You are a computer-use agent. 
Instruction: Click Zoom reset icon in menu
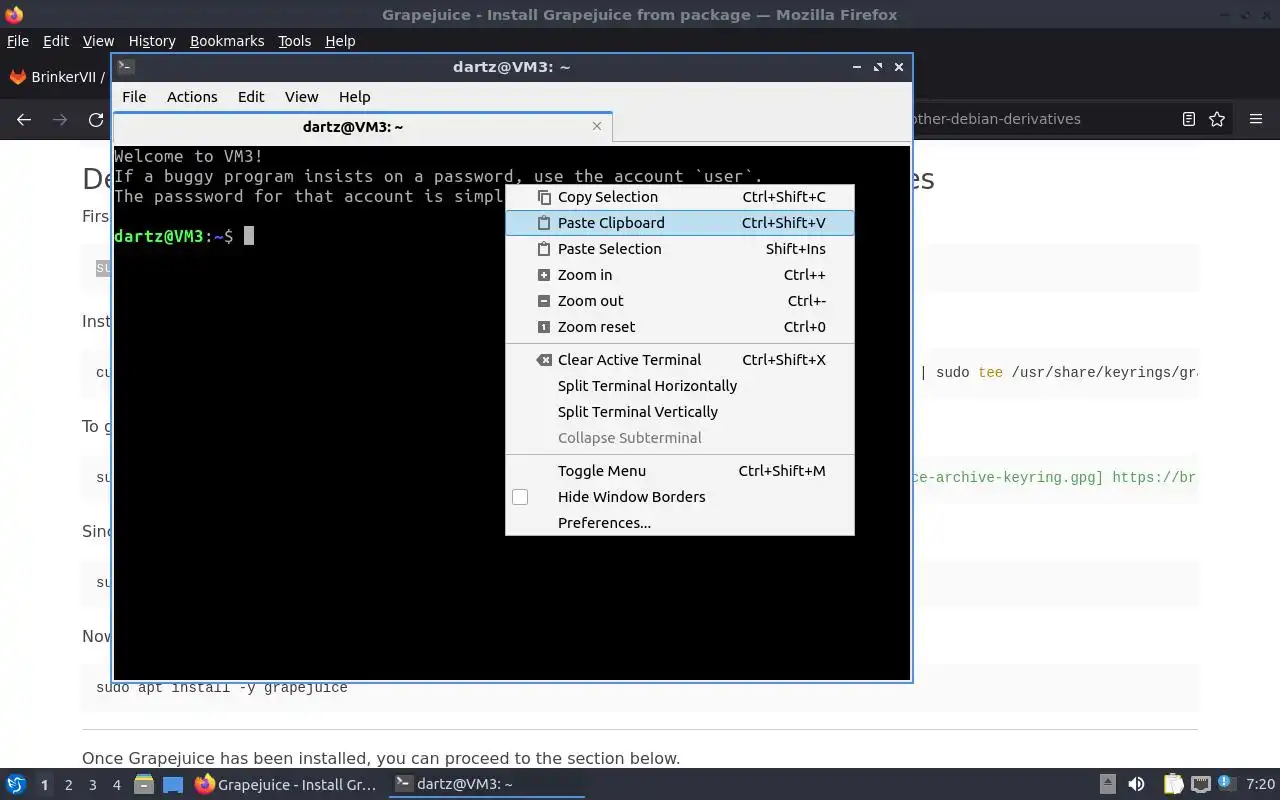[x=544, y=327]
